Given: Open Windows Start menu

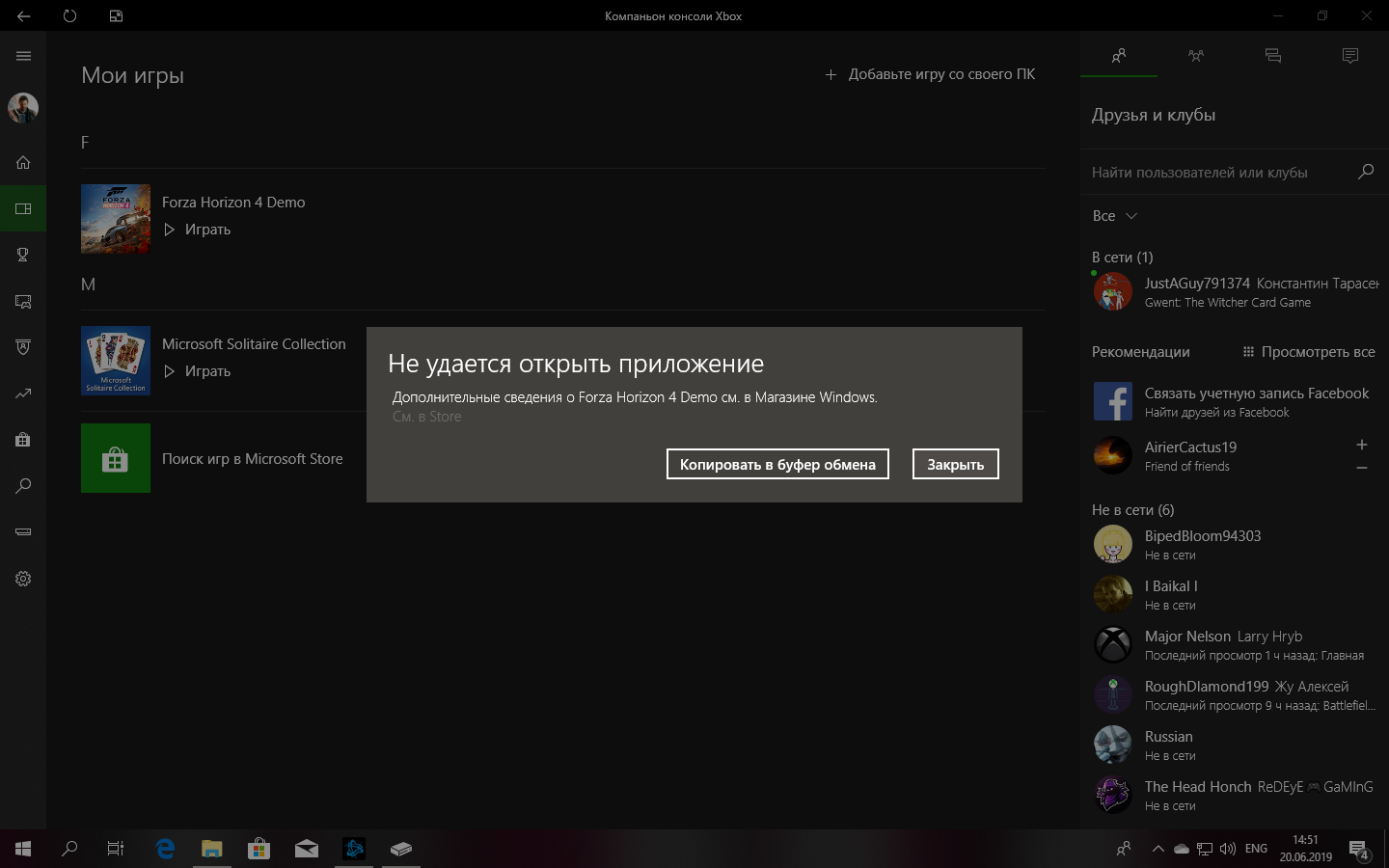Looking at the screenshot, I should click(x=23, y=849).
